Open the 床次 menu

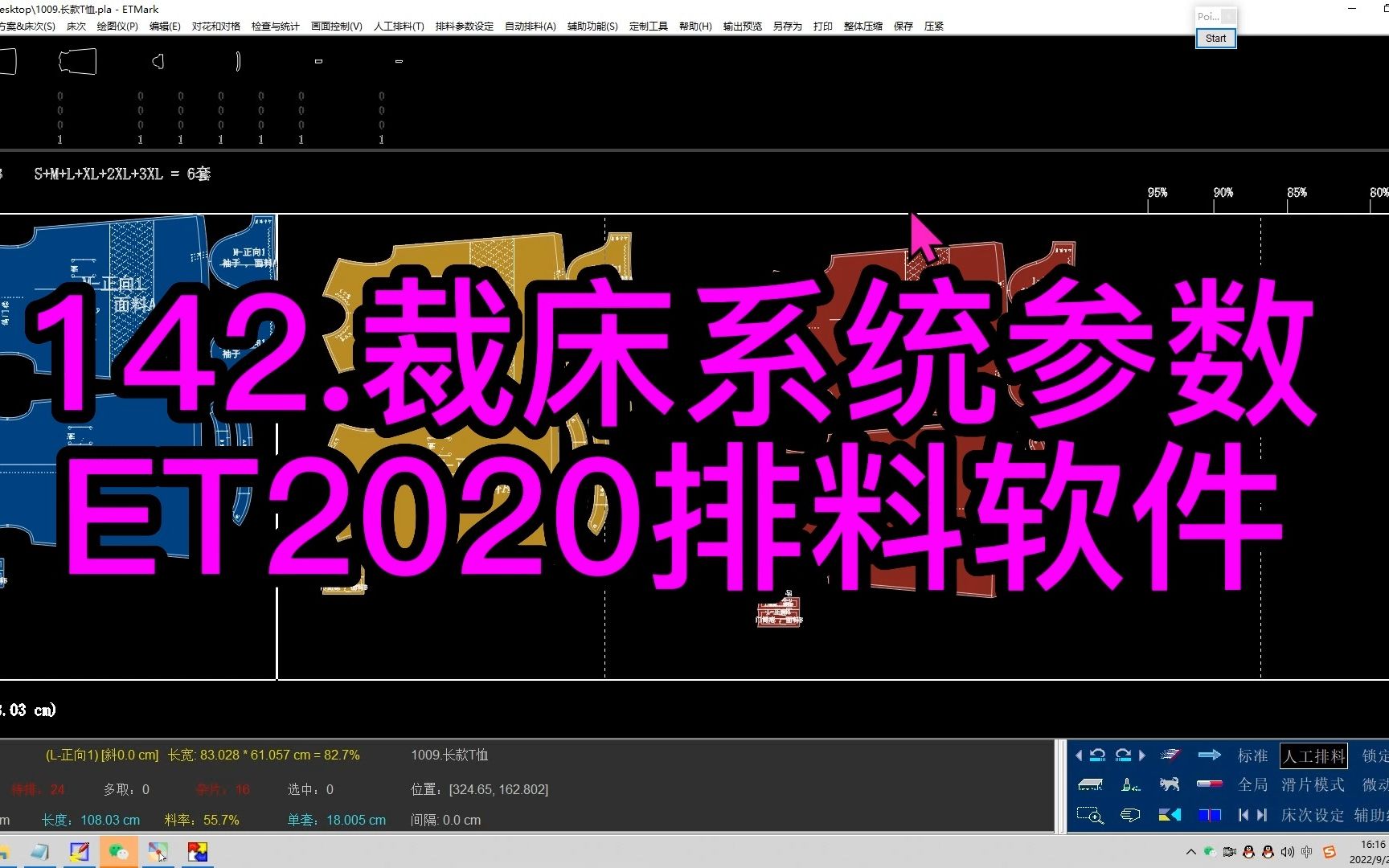(76, 27)
